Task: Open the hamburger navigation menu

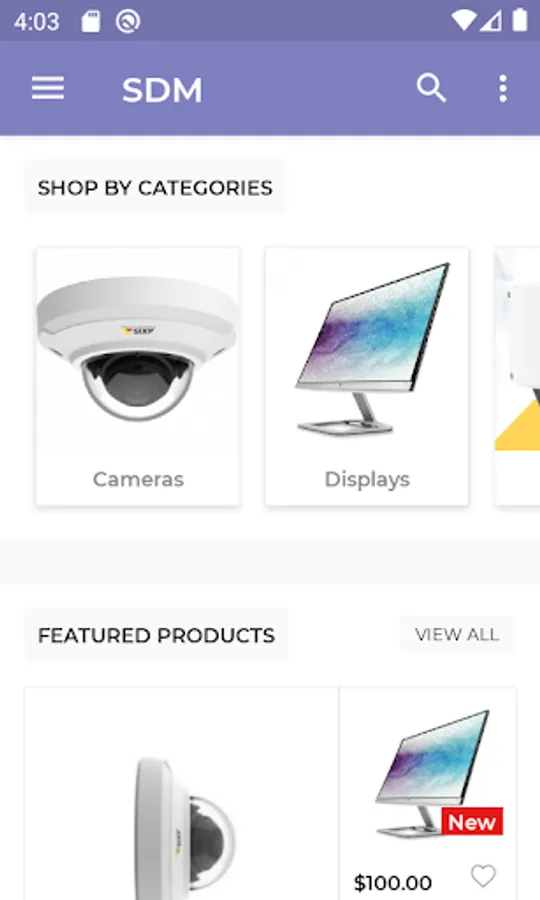Action: tap(48, 89)
